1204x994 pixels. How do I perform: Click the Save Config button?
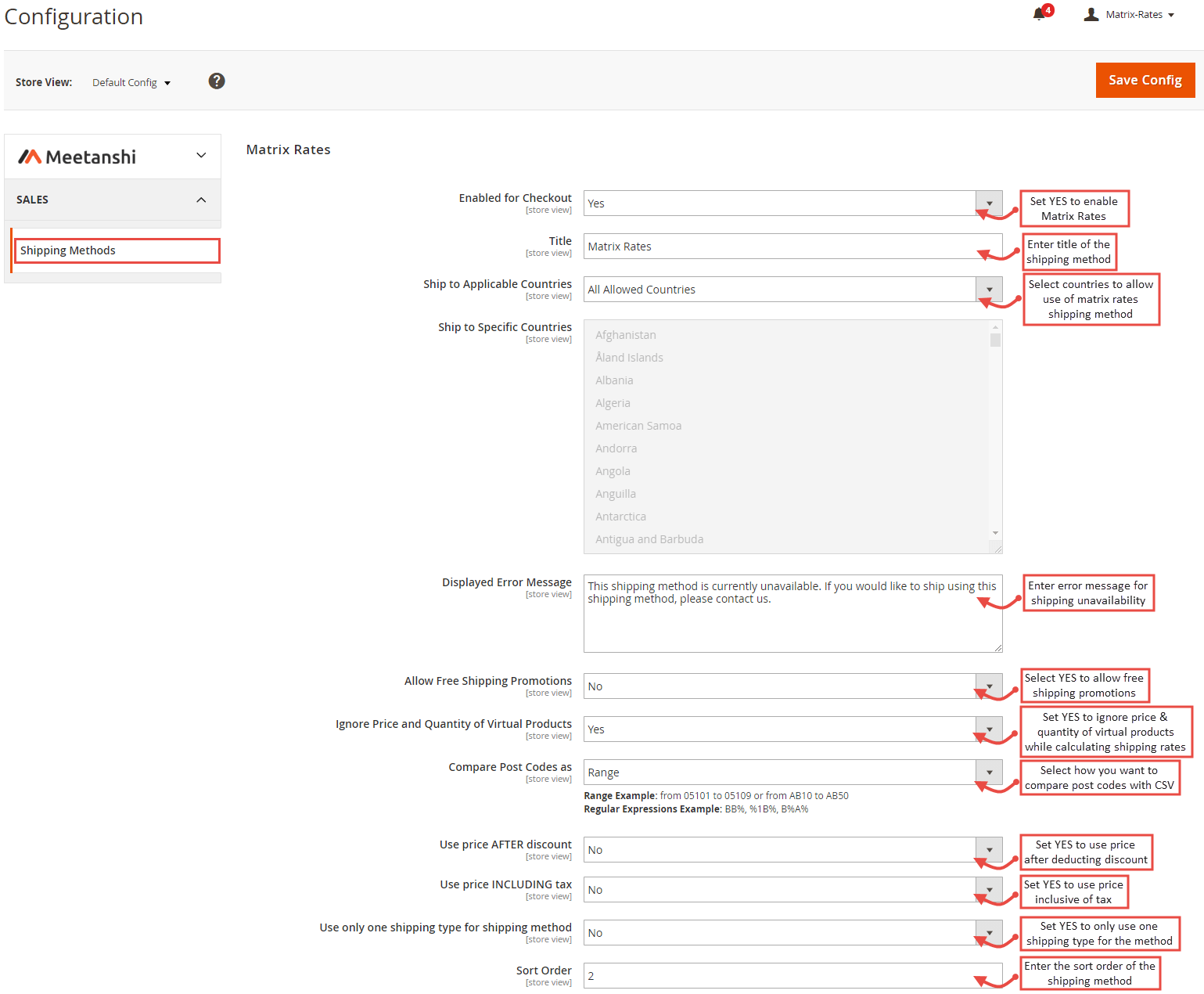(1145, 80)
